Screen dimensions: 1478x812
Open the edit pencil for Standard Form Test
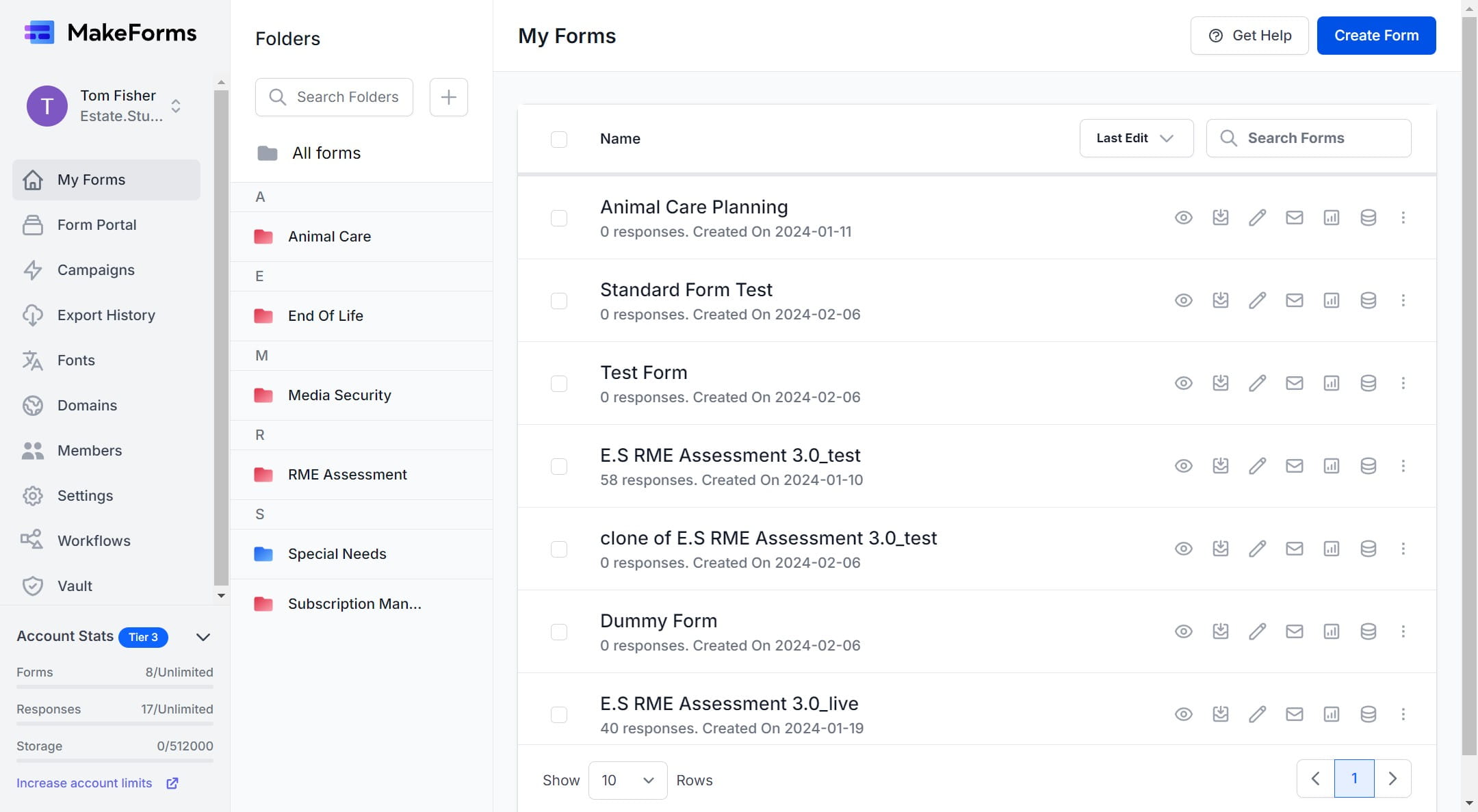coord(1258,300)
